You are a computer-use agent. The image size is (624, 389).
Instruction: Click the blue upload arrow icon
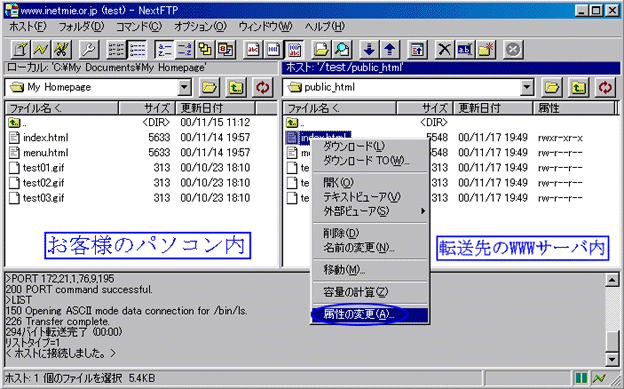click(390, 50)
